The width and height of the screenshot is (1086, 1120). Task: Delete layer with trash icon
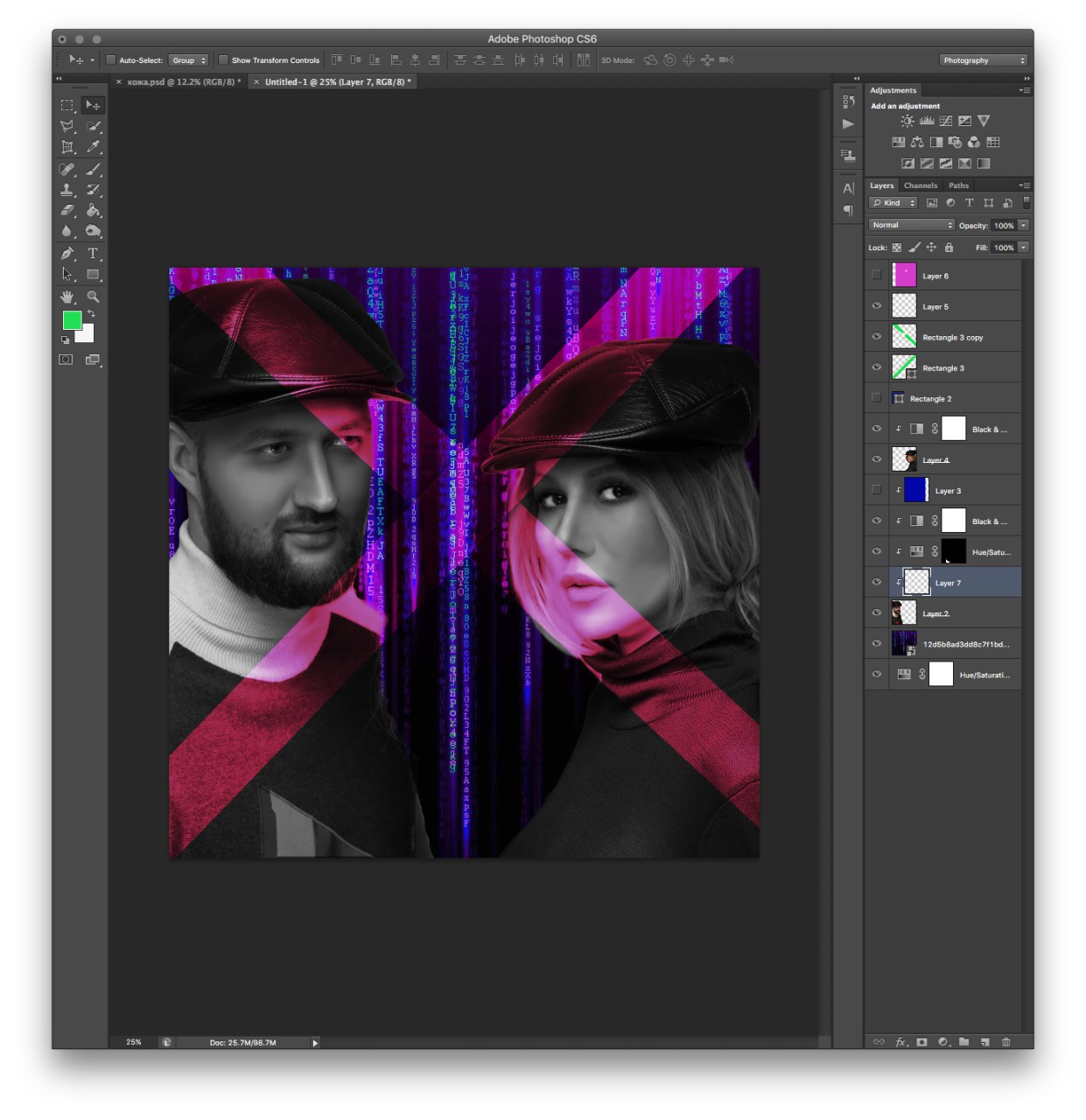tap(1005, 1042)
